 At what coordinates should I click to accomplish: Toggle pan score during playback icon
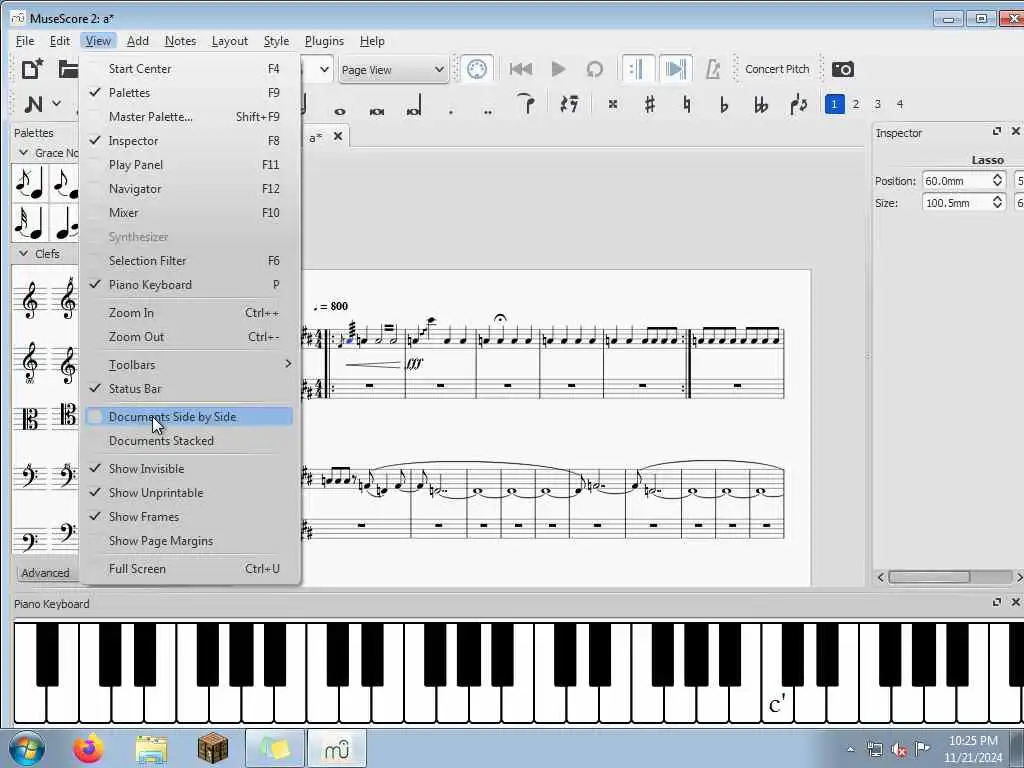[676, 69]
